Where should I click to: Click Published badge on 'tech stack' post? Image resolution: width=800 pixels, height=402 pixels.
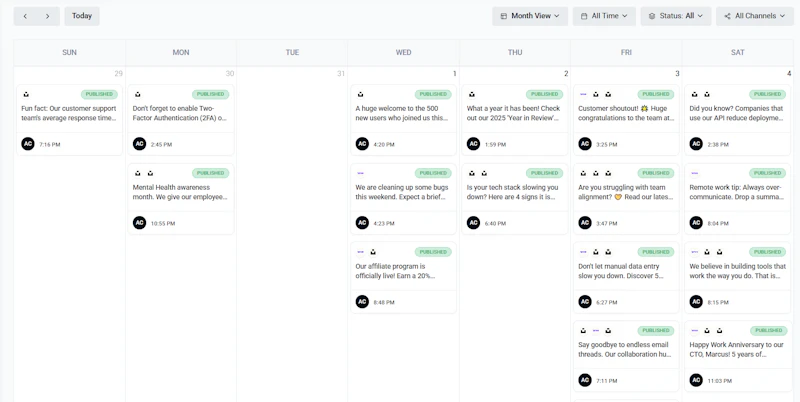544,173
